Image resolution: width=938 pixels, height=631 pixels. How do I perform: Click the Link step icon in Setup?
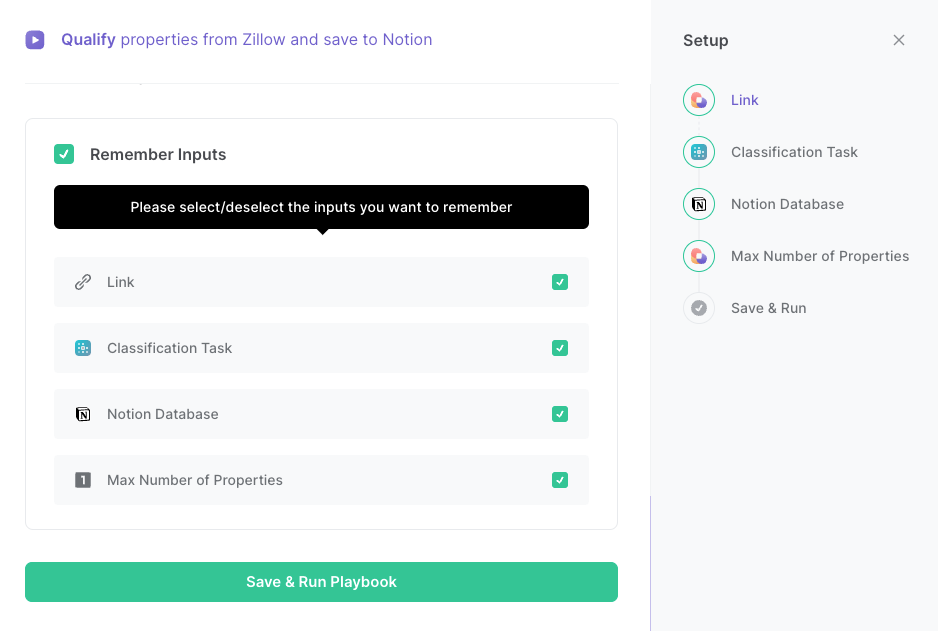pos(699,100)
